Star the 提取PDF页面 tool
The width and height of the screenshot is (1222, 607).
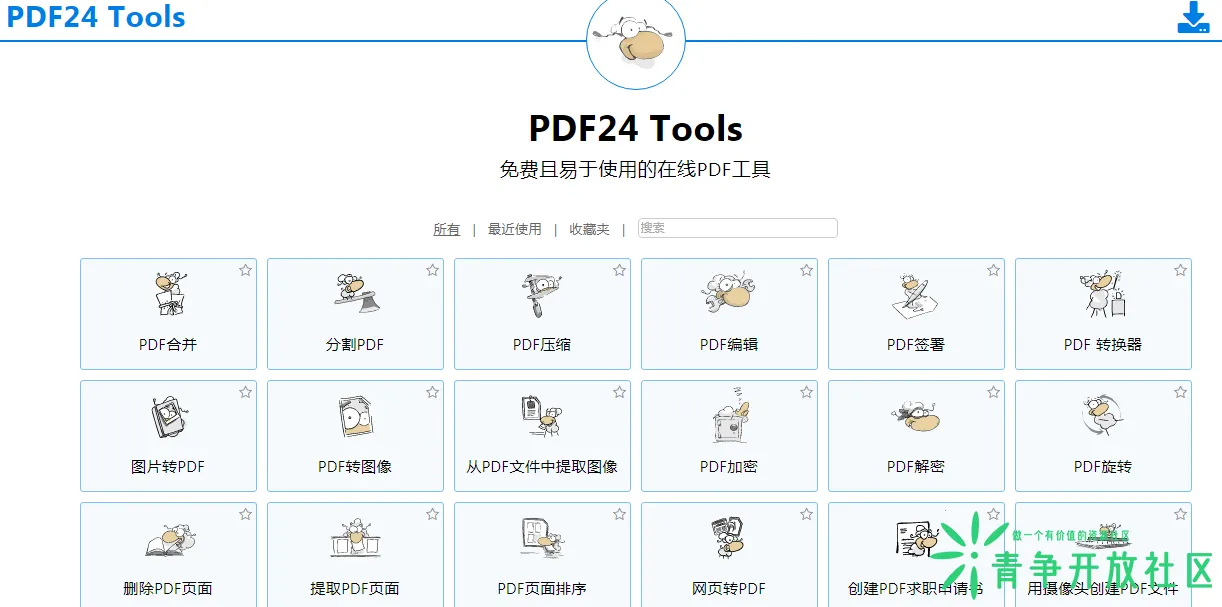tap(432, 514)
